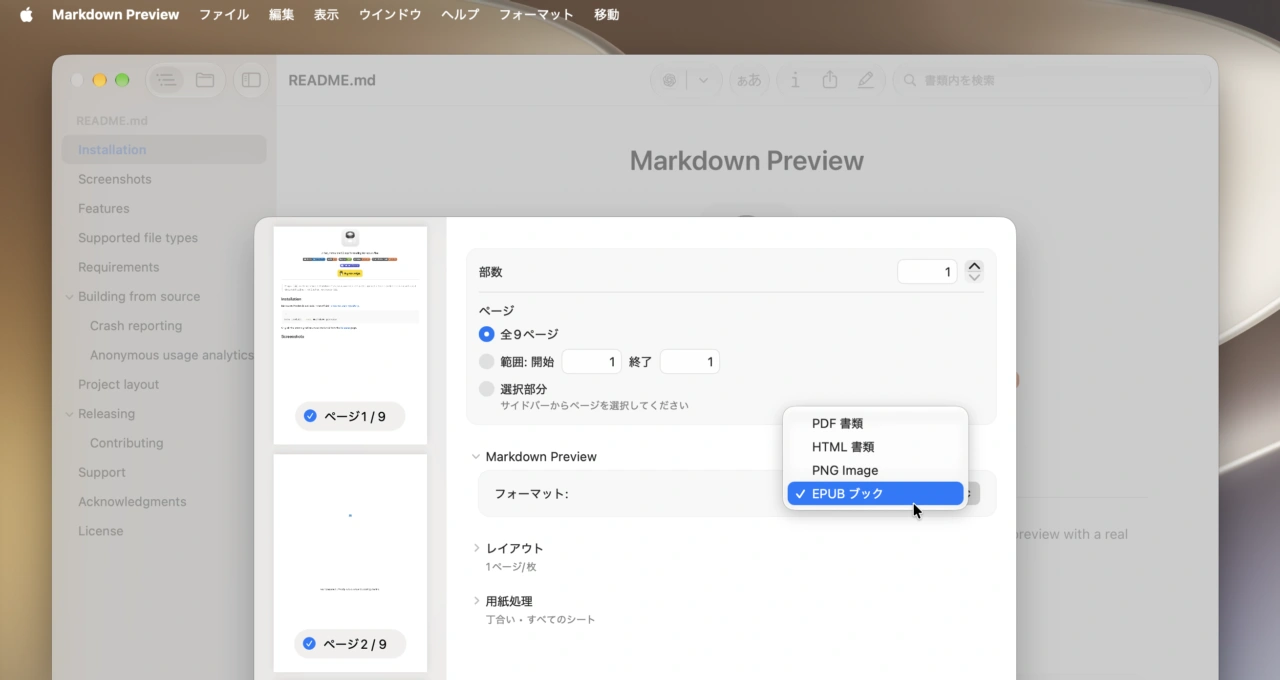Image resolution: width=1280 pixels, height=680 pixels.
Task: Click the folder icon in toolbar
Action: [x=205, y=80]
